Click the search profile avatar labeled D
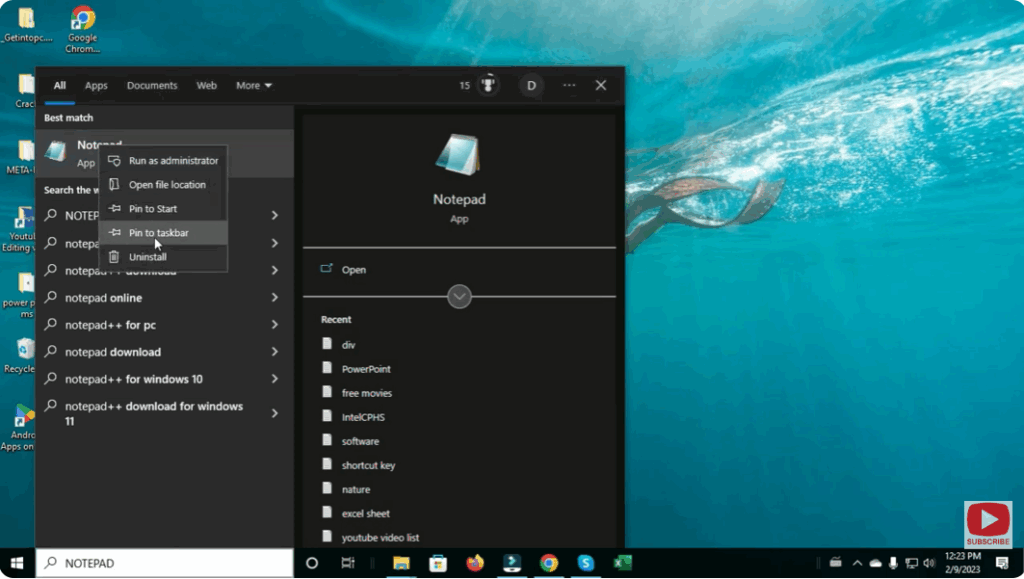This screenshot has height=579, width=1024. coord(531,85)
